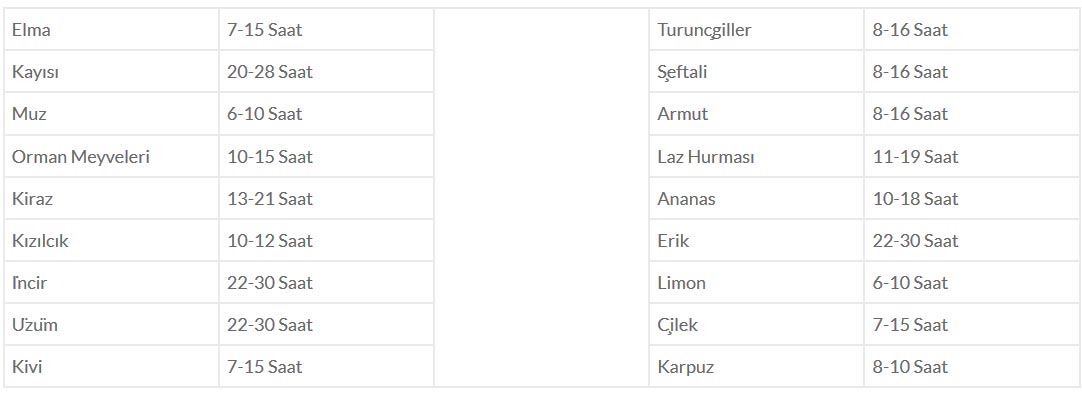The height and width of the screenshot is (394, 1082).
Task: Select the Orman Meyveleri cell
Action: (x=111, y=157)
